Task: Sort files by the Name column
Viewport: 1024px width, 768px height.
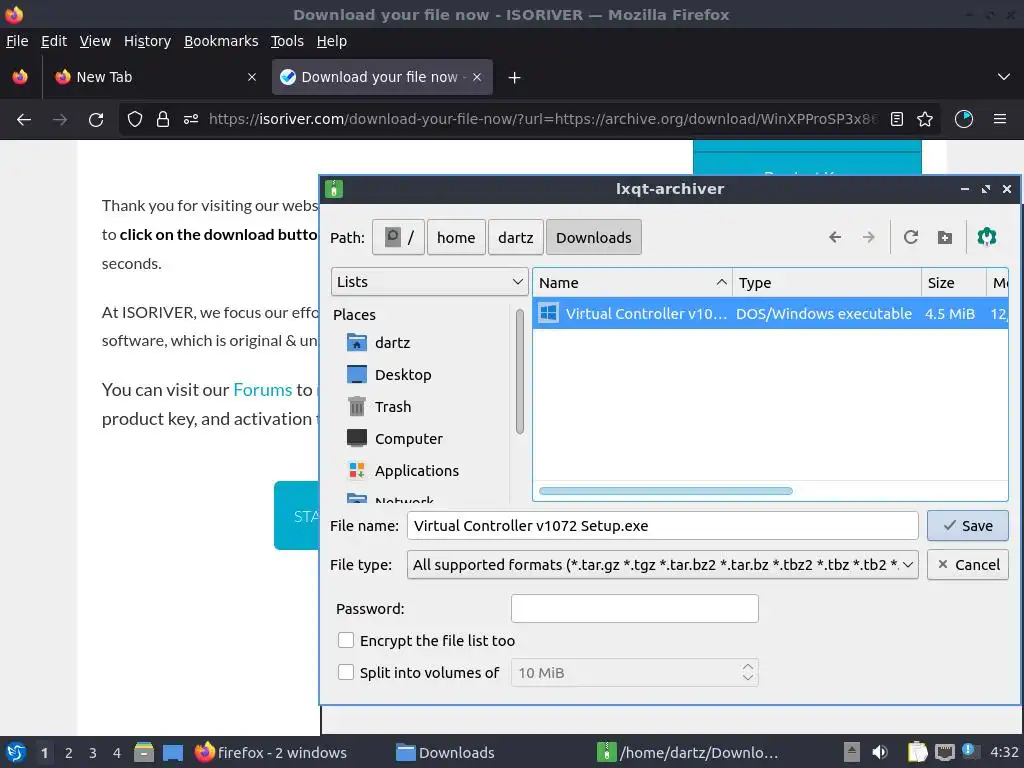Action: (x=632, y=283)
